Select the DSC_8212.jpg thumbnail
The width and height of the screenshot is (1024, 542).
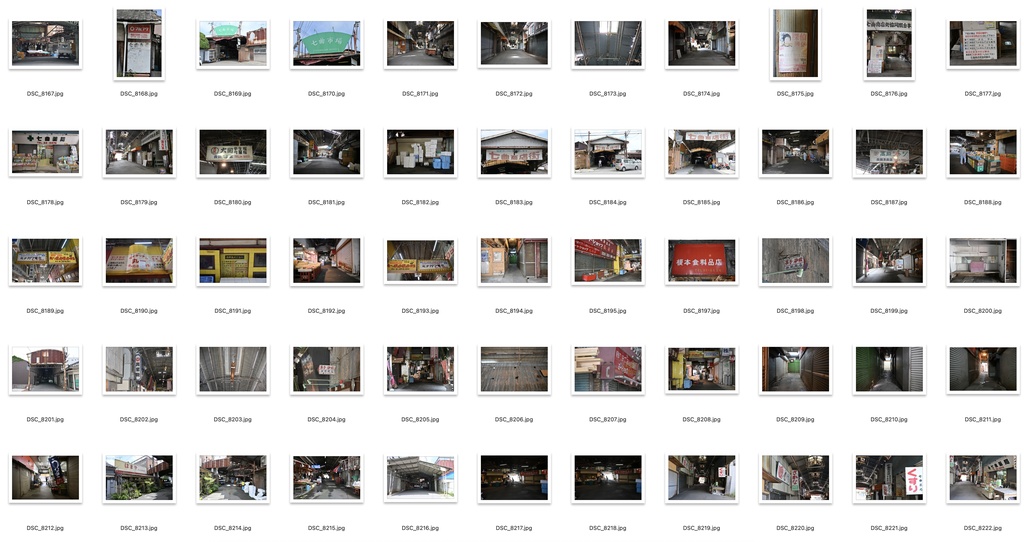click(x=45, y=478)
